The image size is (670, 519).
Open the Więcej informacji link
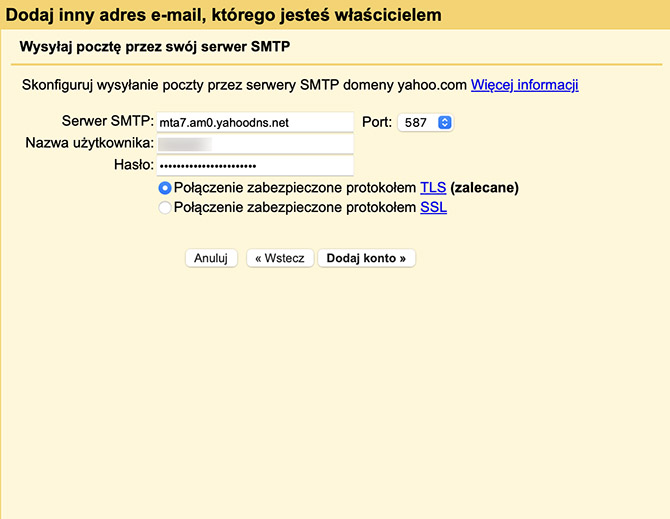[x=525, y=85]
